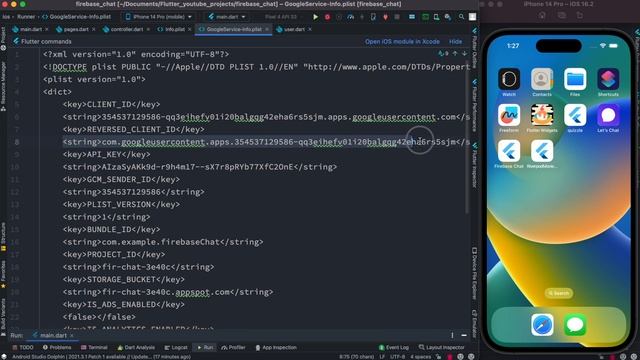This screenshot has height=360, width=640.
Task: Close the user.dart tab
Action: [x=310, y=29]
